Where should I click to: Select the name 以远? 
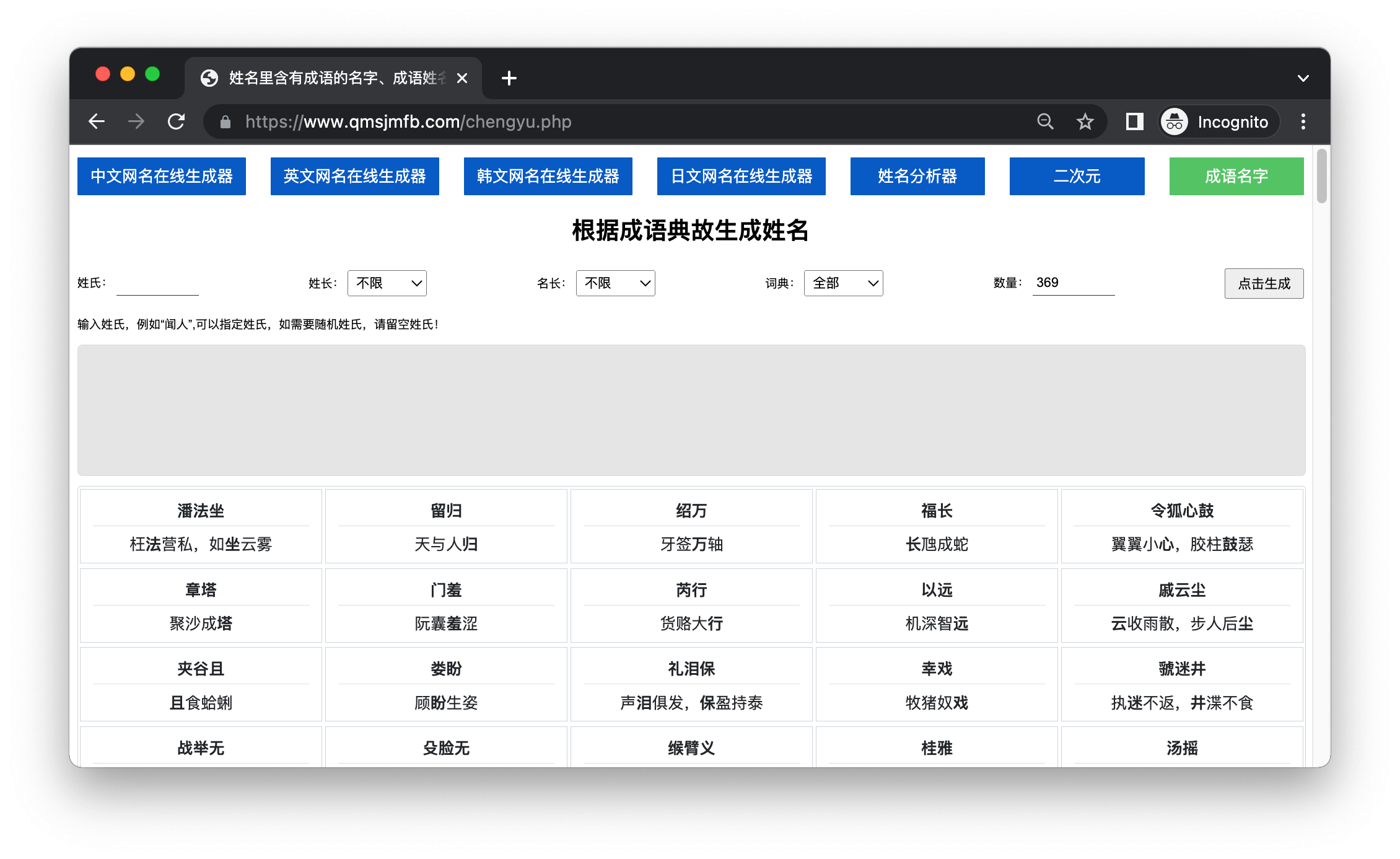[937, 590]
